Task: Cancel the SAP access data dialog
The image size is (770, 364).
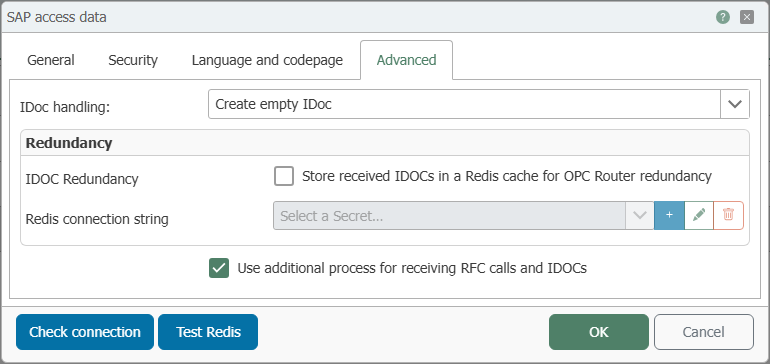Action: (704, 332)
